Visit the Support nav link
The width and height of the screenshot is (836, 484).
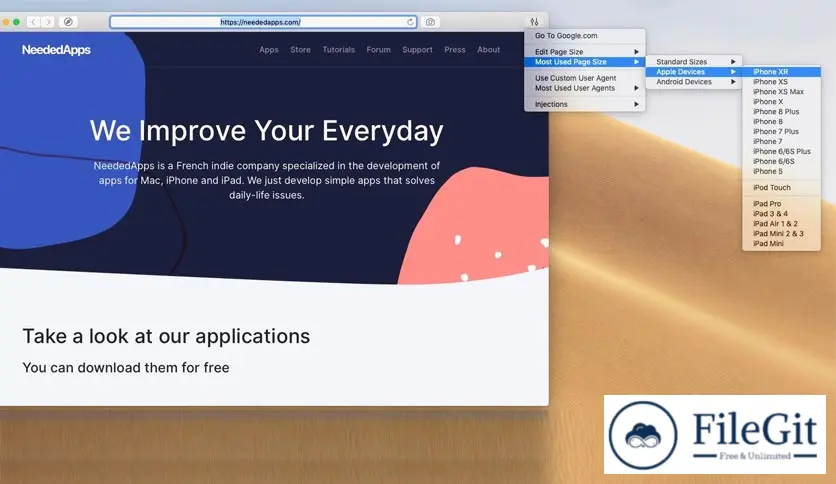(417, 50)
